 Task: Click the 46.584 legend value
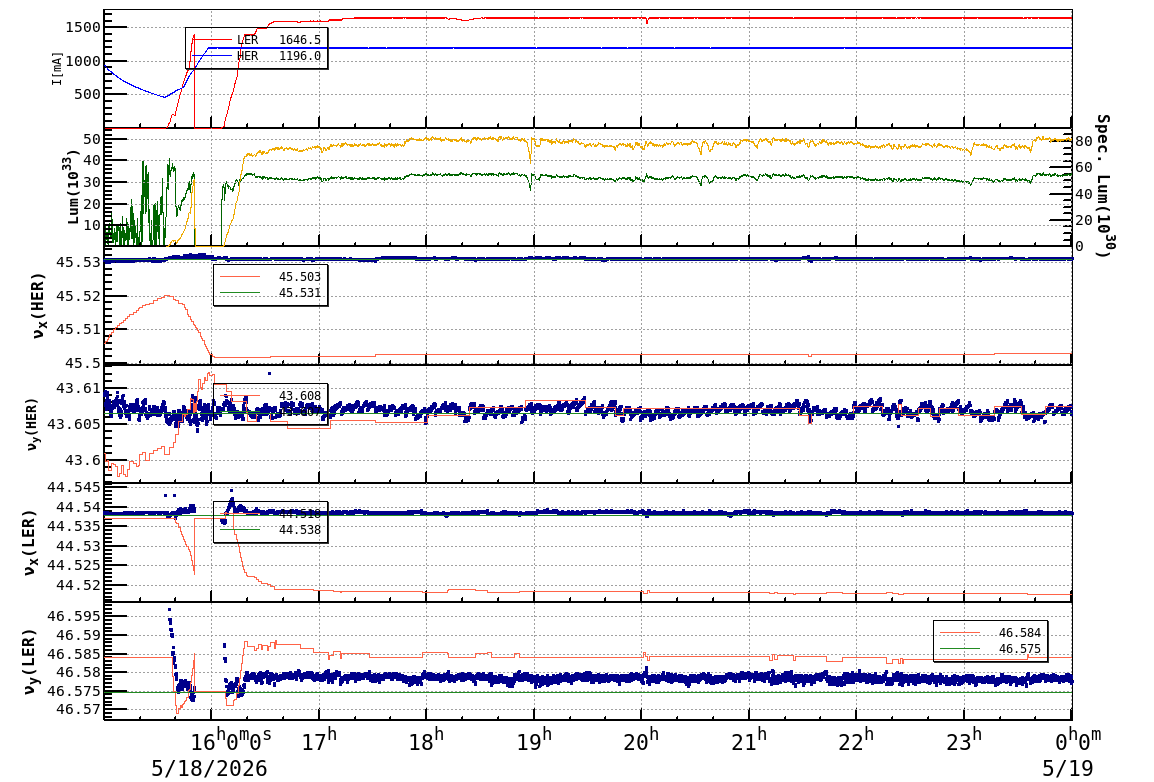pos(1019,633)
